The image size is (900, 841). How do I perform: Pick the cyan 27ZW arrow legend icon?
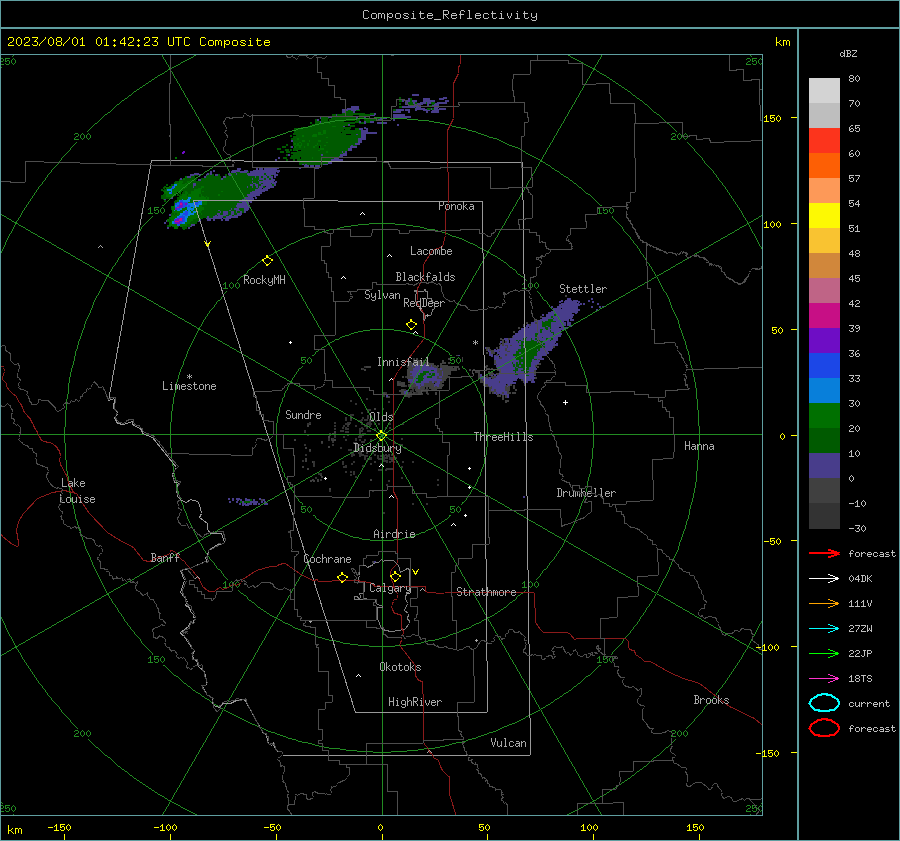point(824,628)
